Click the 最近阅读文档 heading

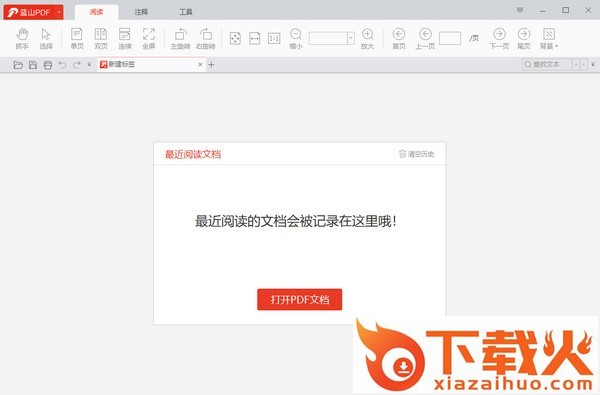pyautogui.click(x=193, y=154)
